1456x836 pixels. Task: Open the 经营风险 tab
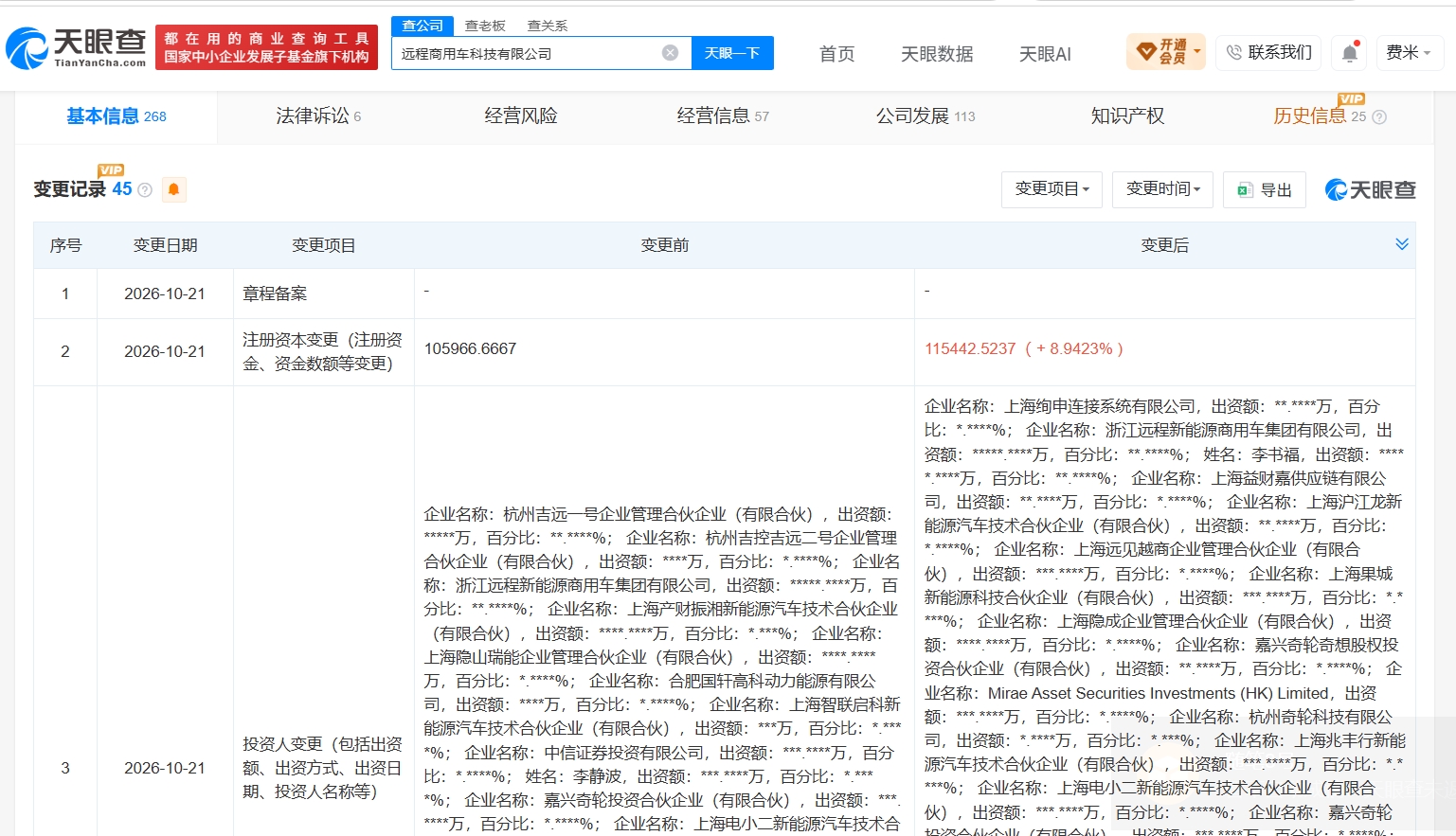(521, 116)
